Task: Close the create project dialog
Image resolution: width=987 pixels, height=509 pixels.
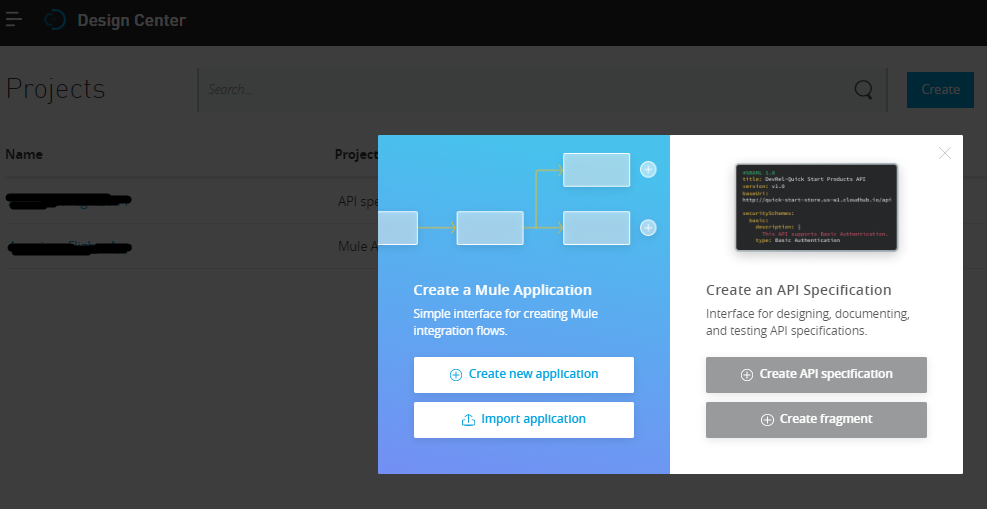Action: click(x=944, y=153)
